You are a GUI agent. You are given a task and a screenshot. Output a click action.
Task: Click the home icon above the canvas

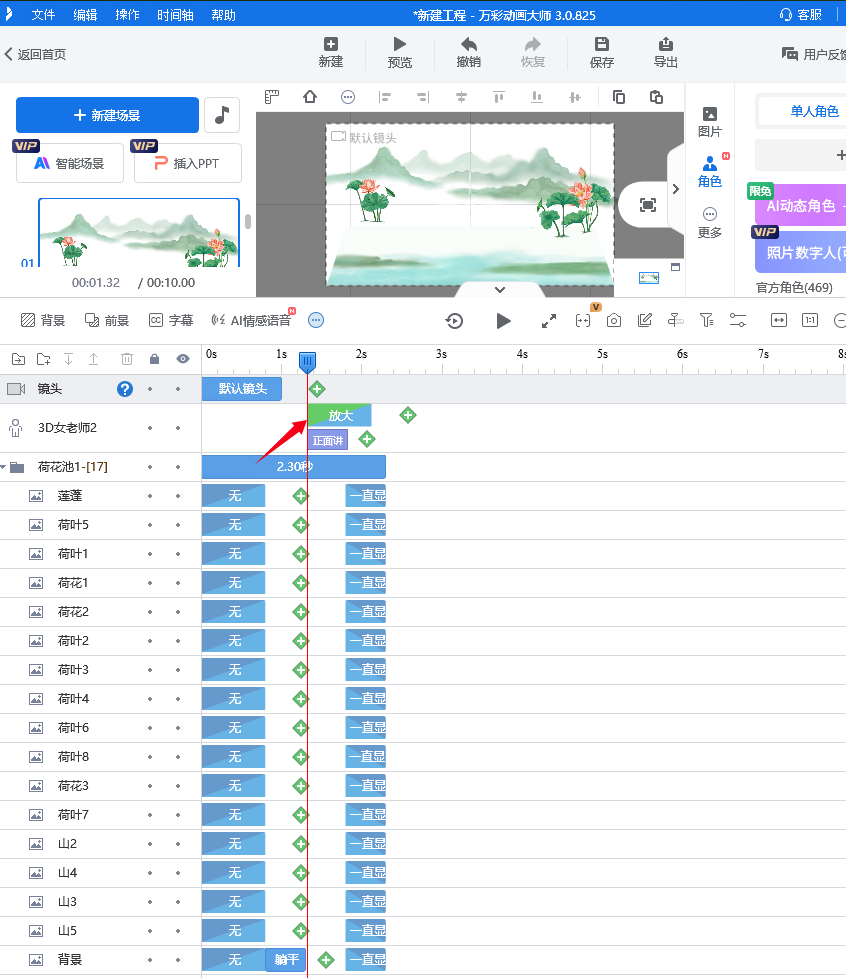point(310,97)
